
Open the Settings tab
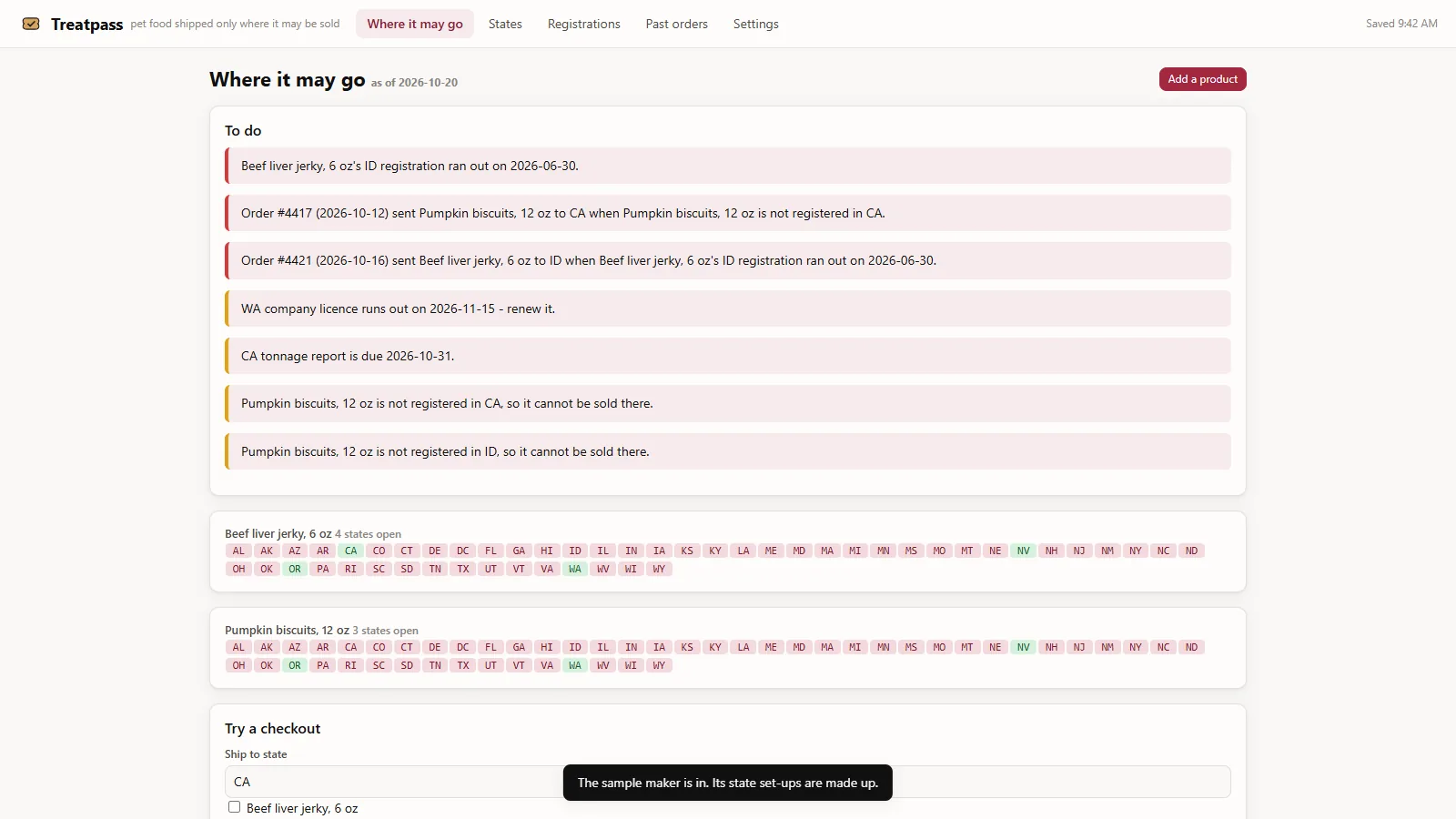[756, 24]
